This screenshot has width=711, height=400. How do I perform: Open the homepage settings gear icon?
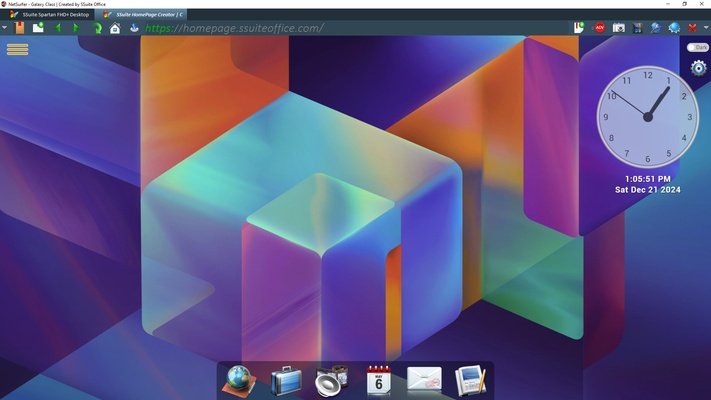click(x=698, y=68)
